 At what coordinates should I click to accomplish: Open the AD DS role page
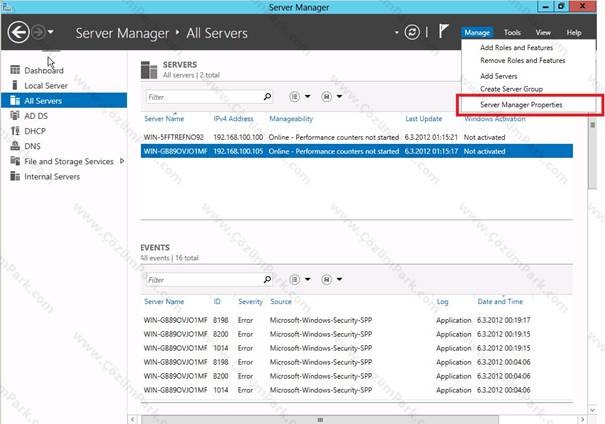coord(36,116)
